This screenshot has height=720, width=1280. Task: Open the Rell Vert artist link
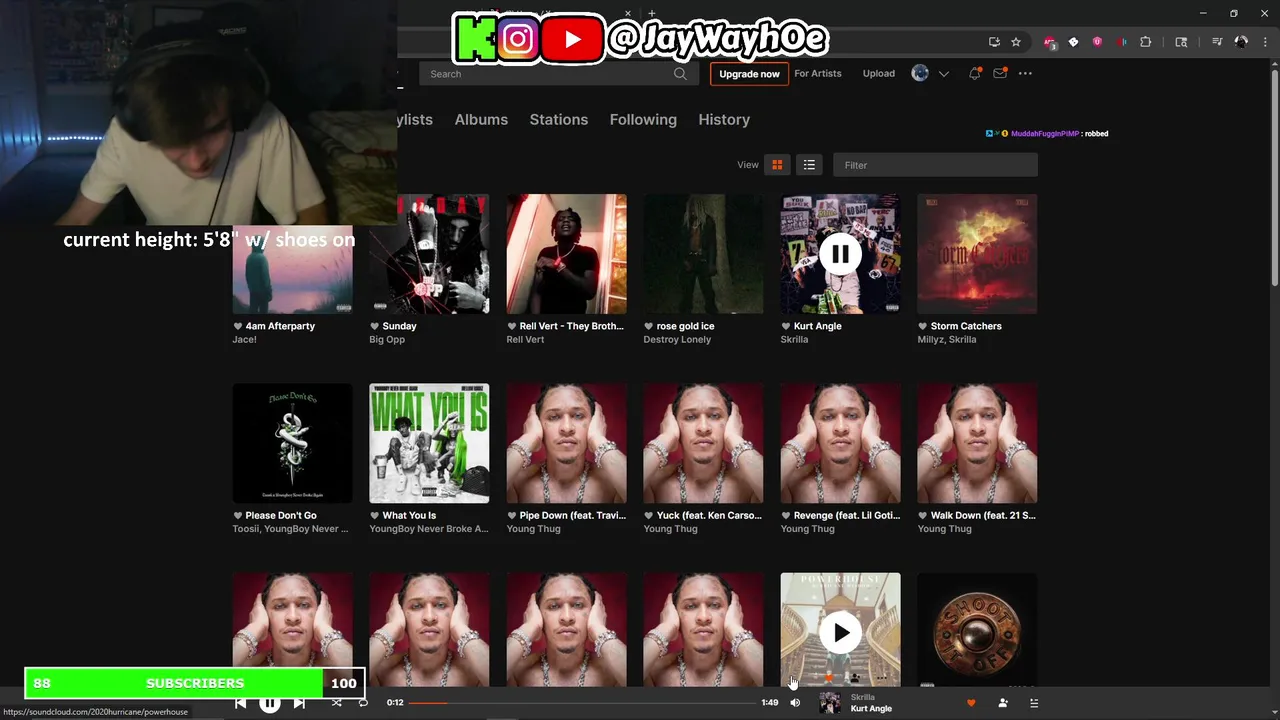pos(525,340)
